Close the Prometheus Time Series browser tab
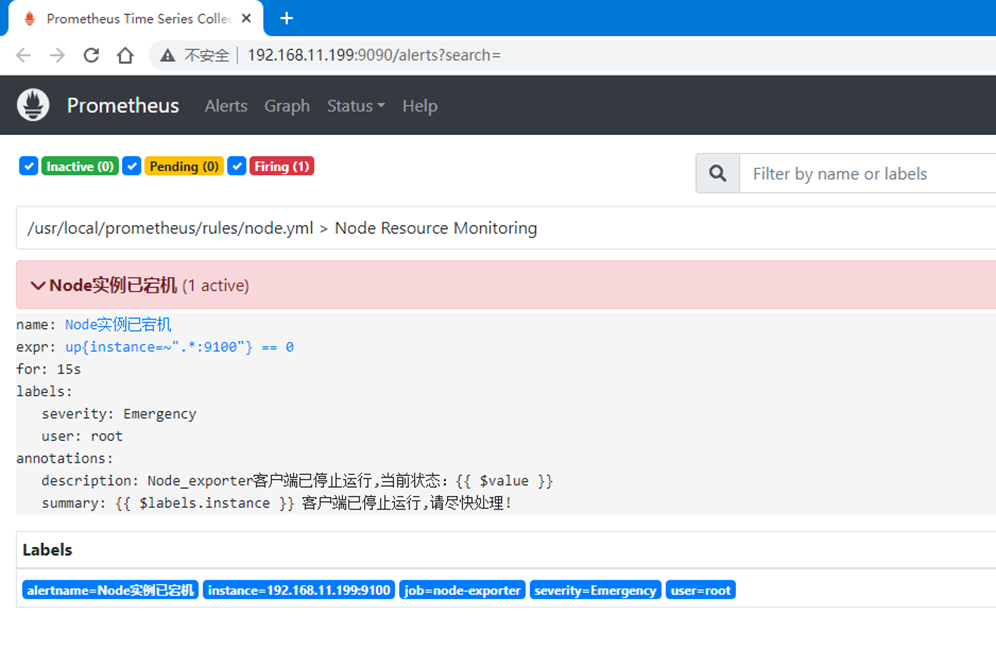Viewport: 996px width, 649px height. tap(246, 18)
